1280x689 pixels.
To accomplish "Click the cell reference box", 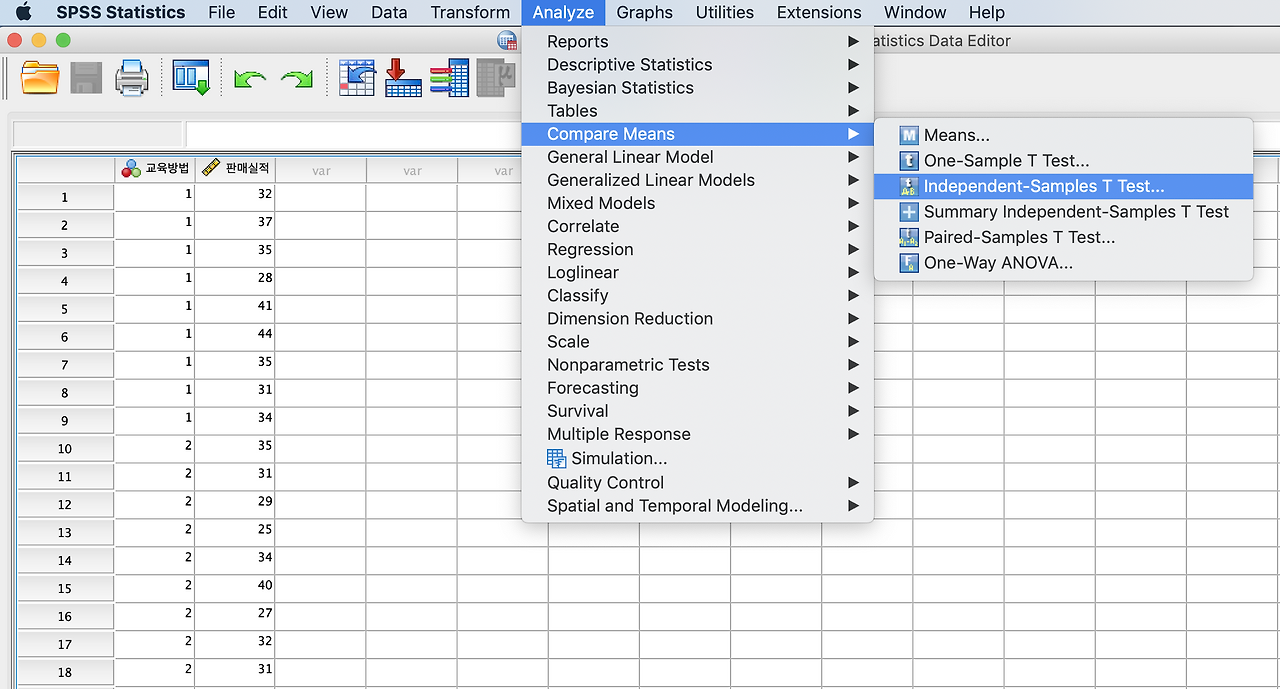I will 97,134.
